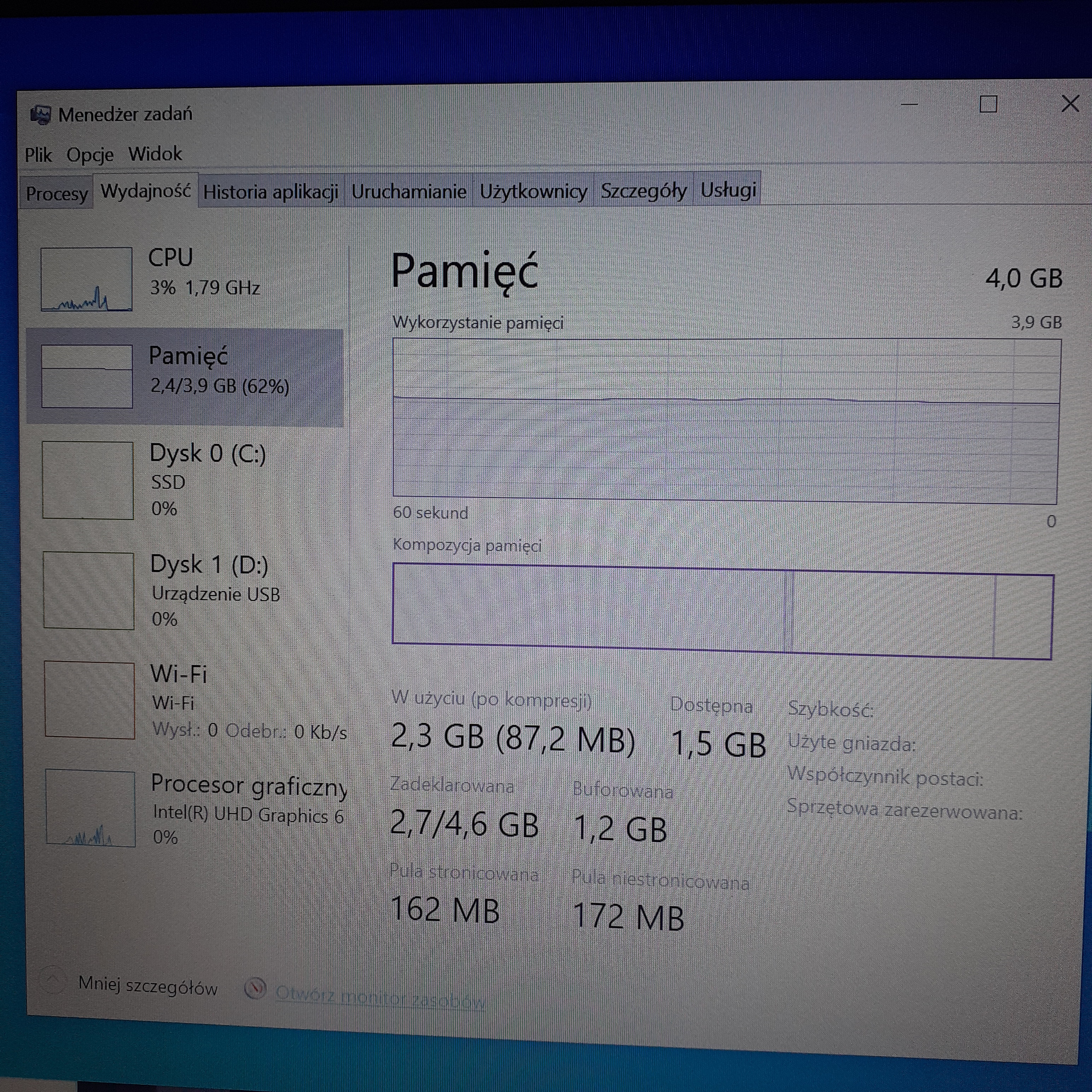This screenshot has height=1092, width=1092.
Task: Maximize the Menedżer zadań window
Action: pos(988,104)
